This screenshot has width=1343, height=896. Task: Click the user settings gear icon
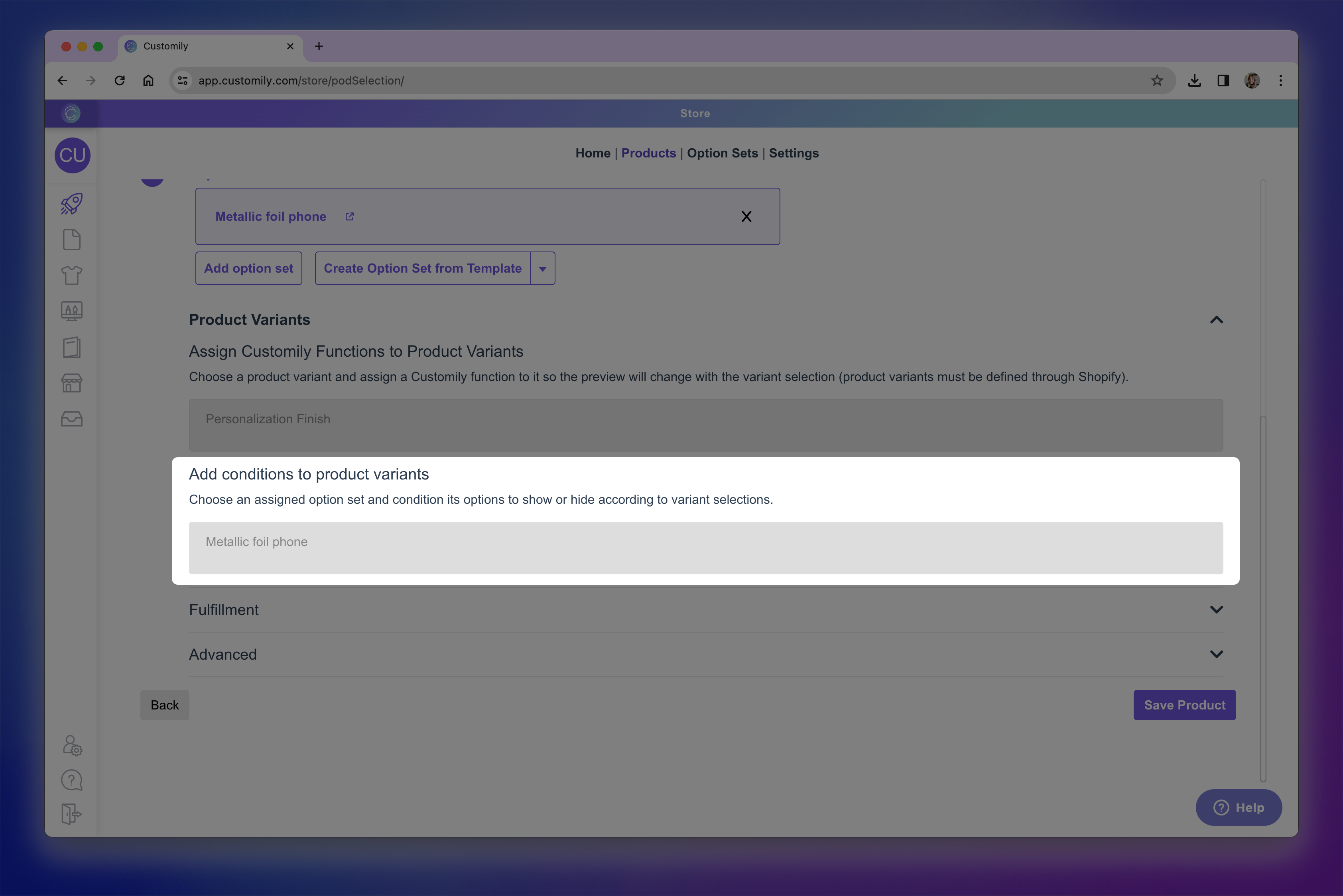coord(72,745)
